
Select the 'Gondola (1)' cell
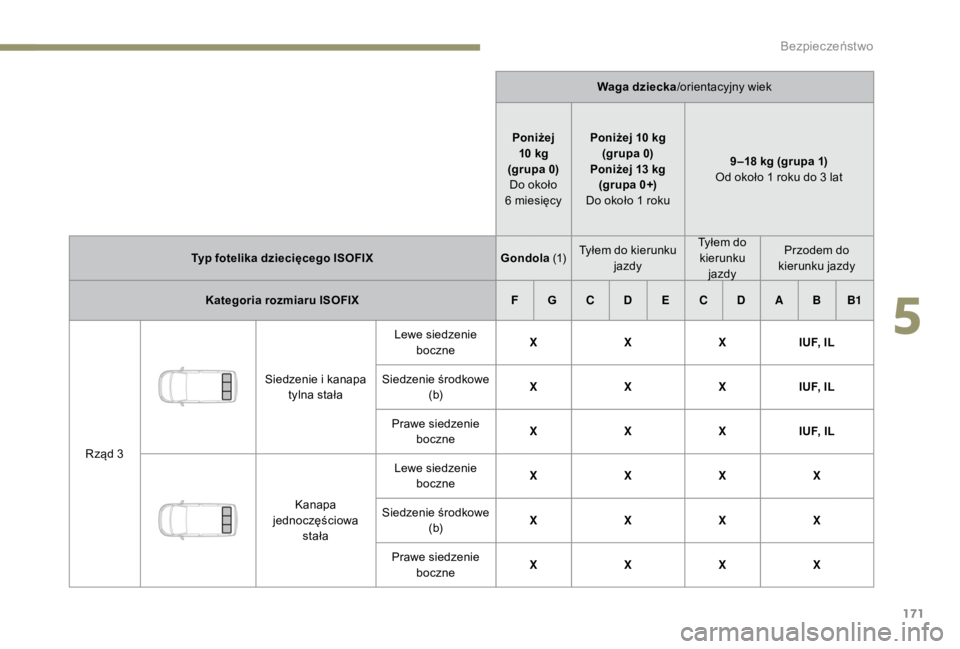[x=533, y=258]
